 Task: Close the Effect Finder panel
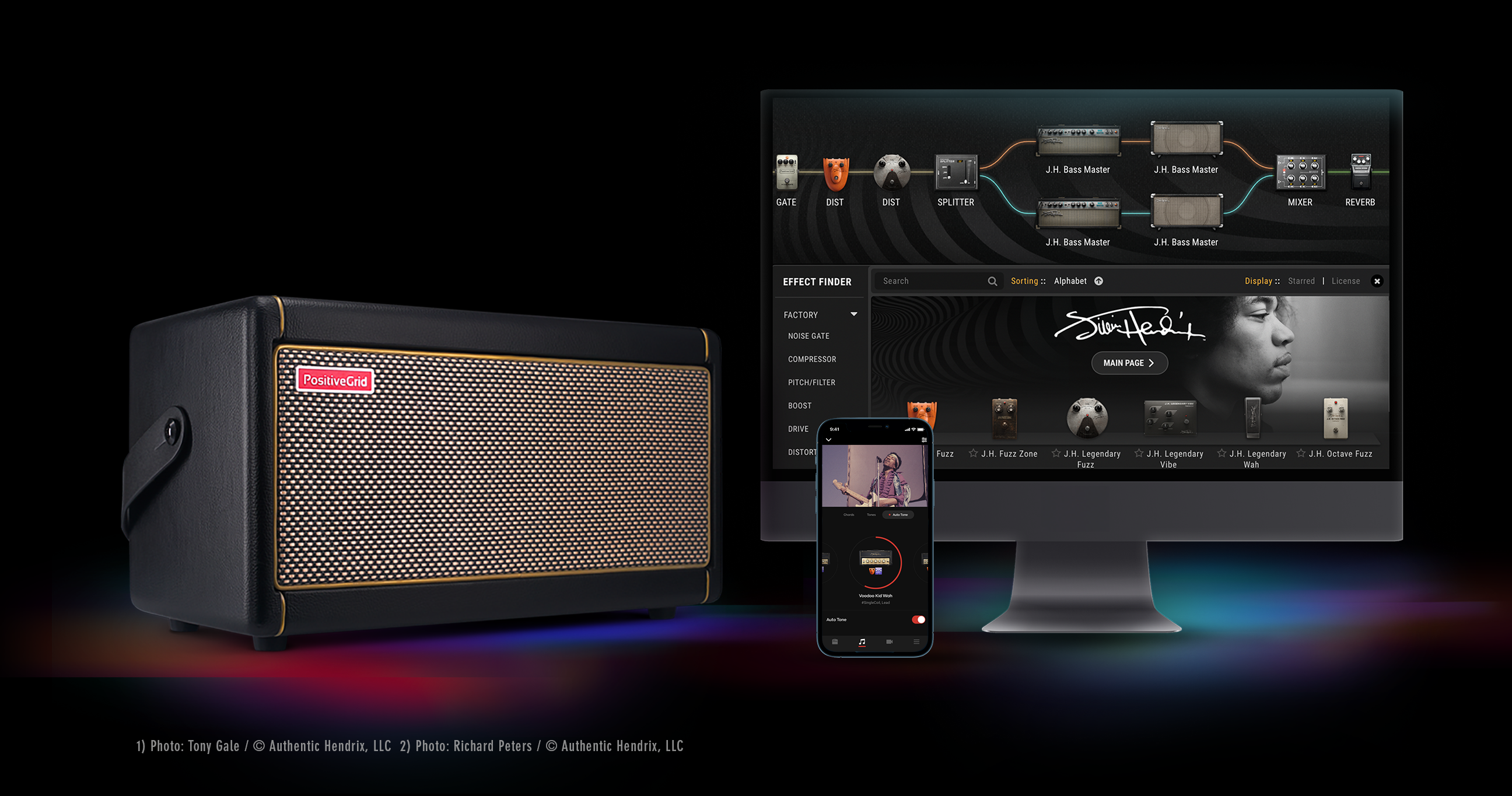[x=1377, y=281]
